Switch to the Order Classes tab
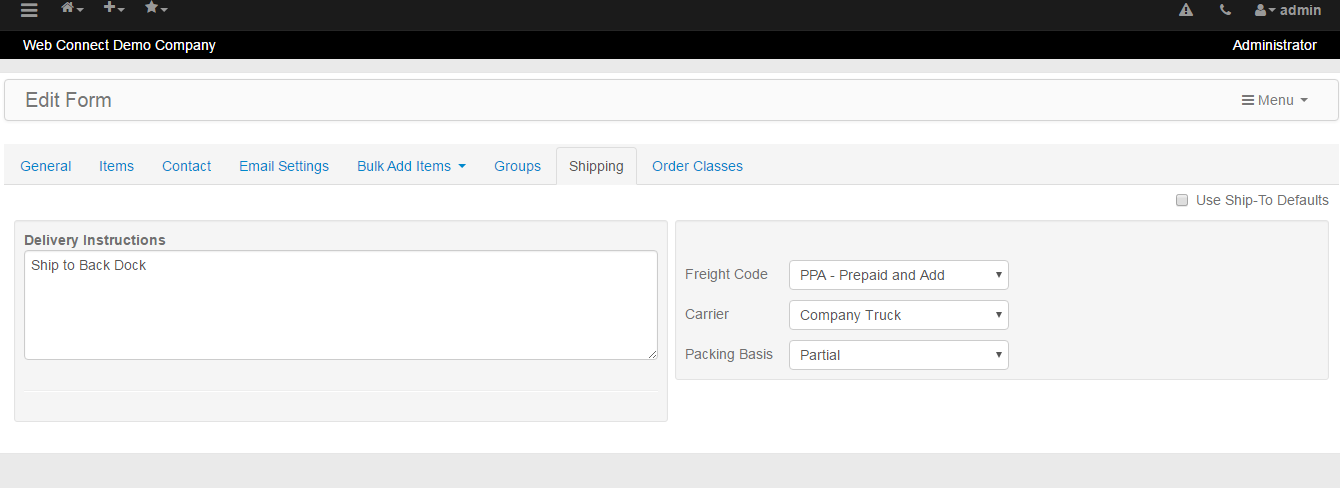 coord(697,166)
